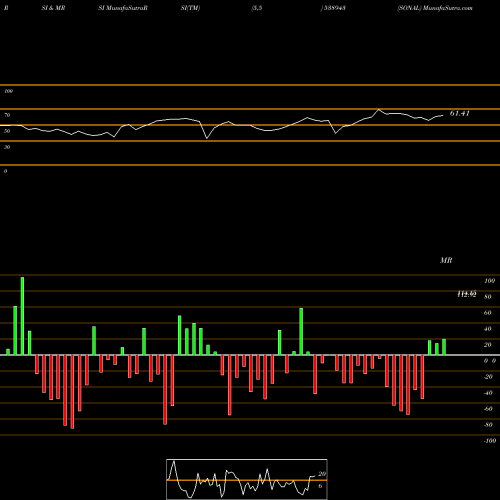Click the MunafaSutra.com header text
The height and width of the screenshot is (500, 500).
(448, 8)
